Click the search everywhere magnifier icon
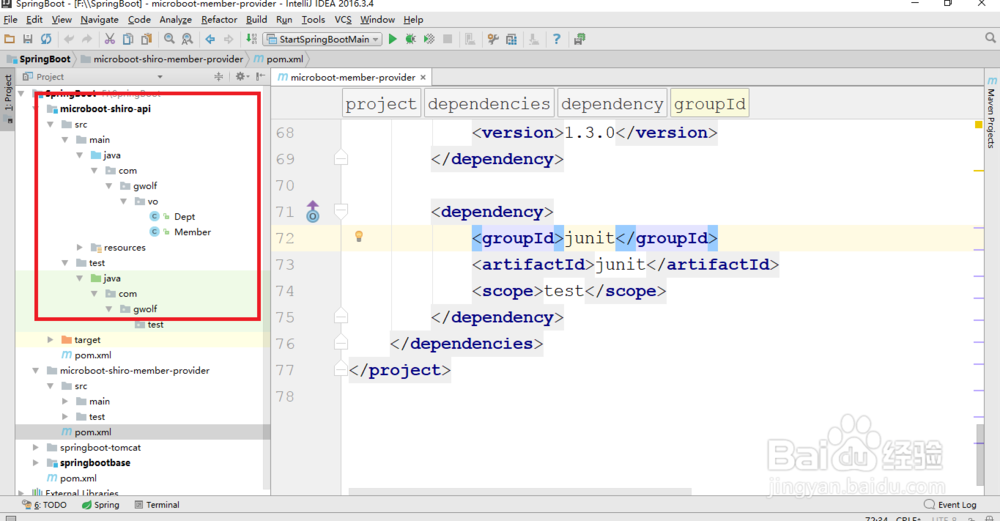 990,38
